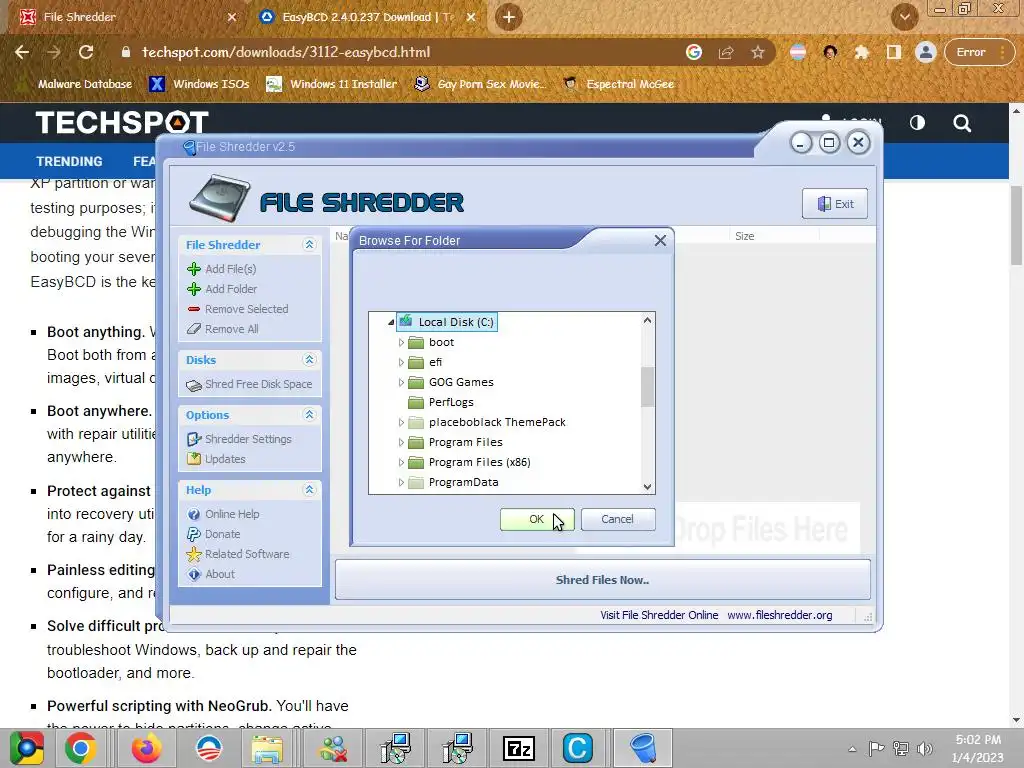Click the eraser icon beside Remove All

(194, 329)
